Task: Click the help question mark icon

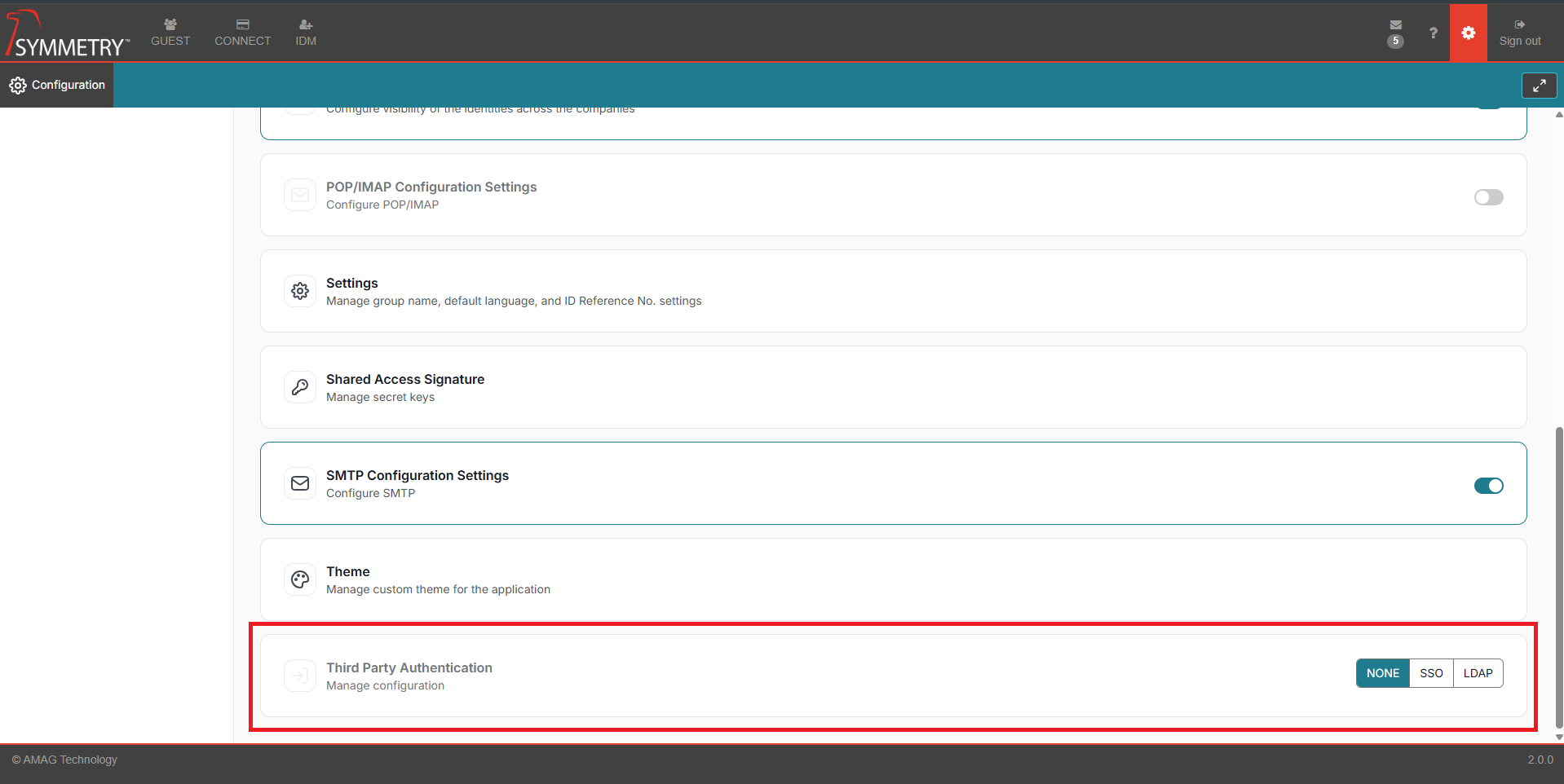Action: click(x=1433, y=33)
